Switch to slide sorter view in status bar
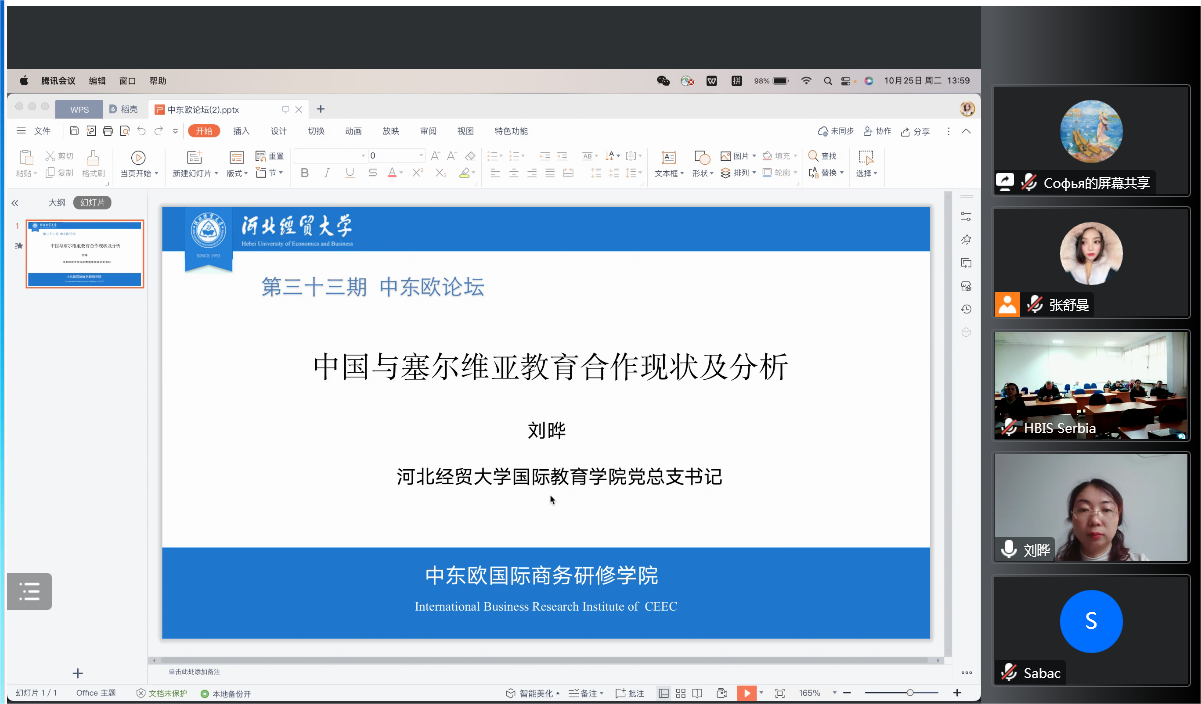This screenshot has height=704, width=1201. [681, 693]
